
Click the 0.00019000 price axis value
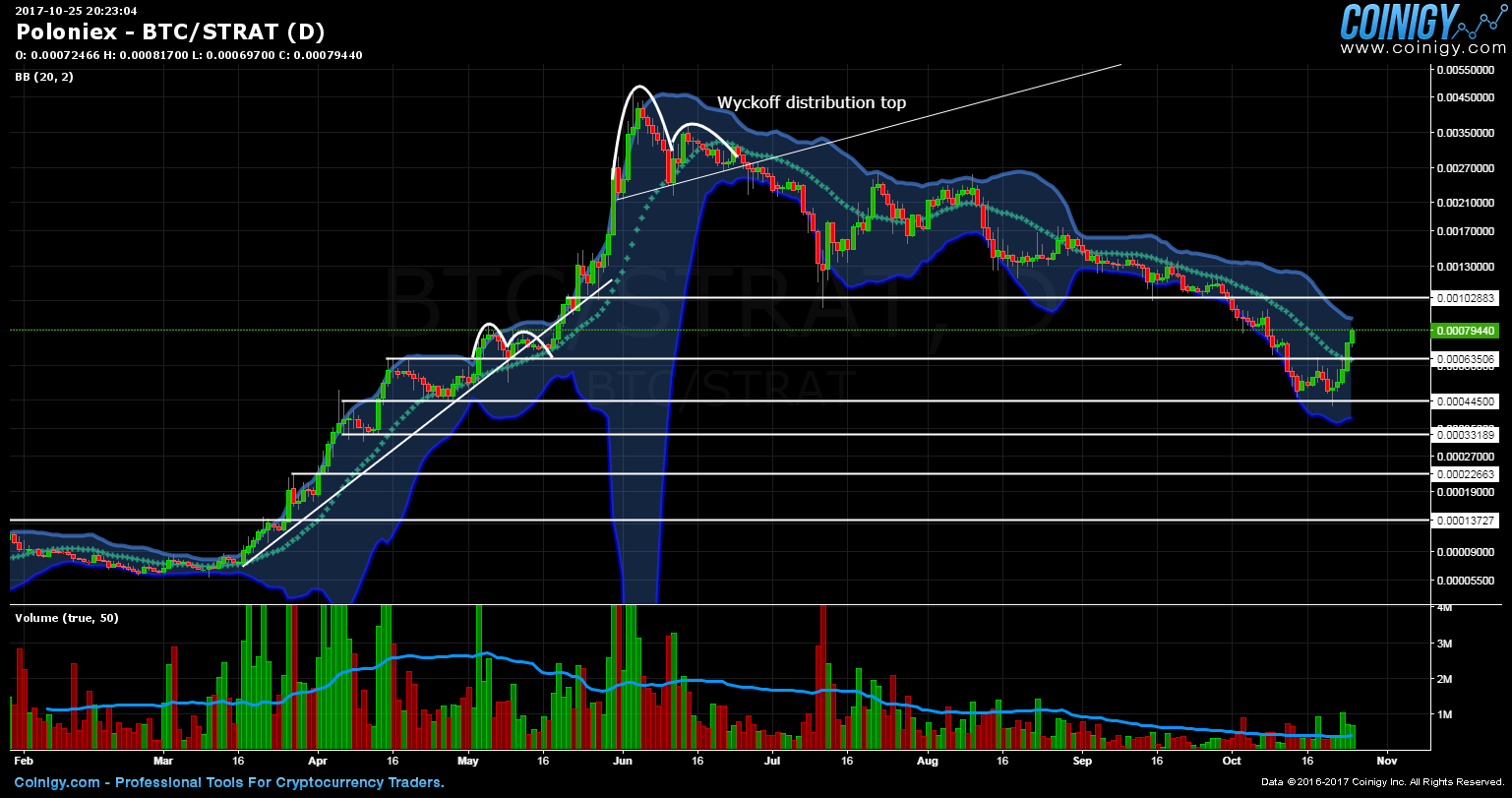click(1466, 492)
